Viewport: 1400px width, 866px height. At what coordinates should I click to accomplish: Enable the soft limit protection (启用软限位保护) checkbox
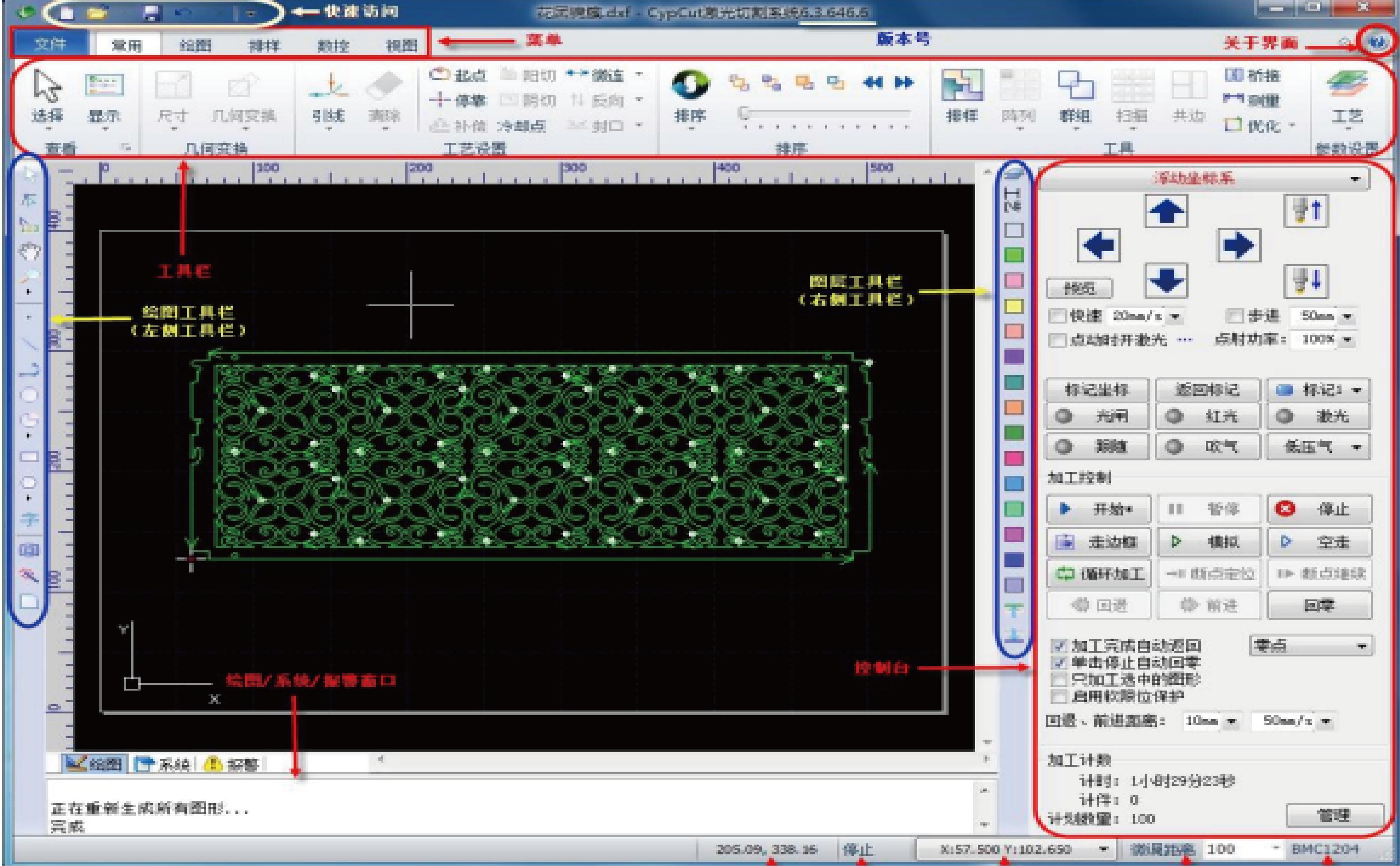(1059, 697)
